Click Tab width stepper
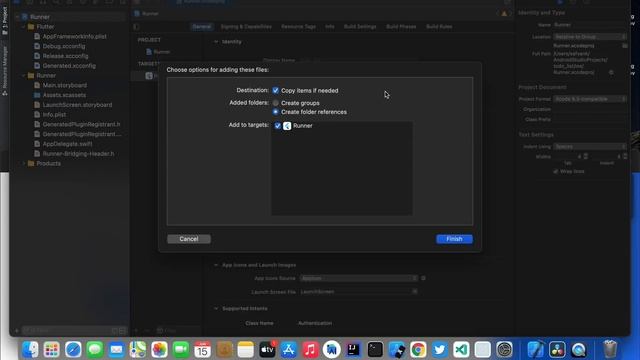Screen dimensions: 640x360 (586, 156)
